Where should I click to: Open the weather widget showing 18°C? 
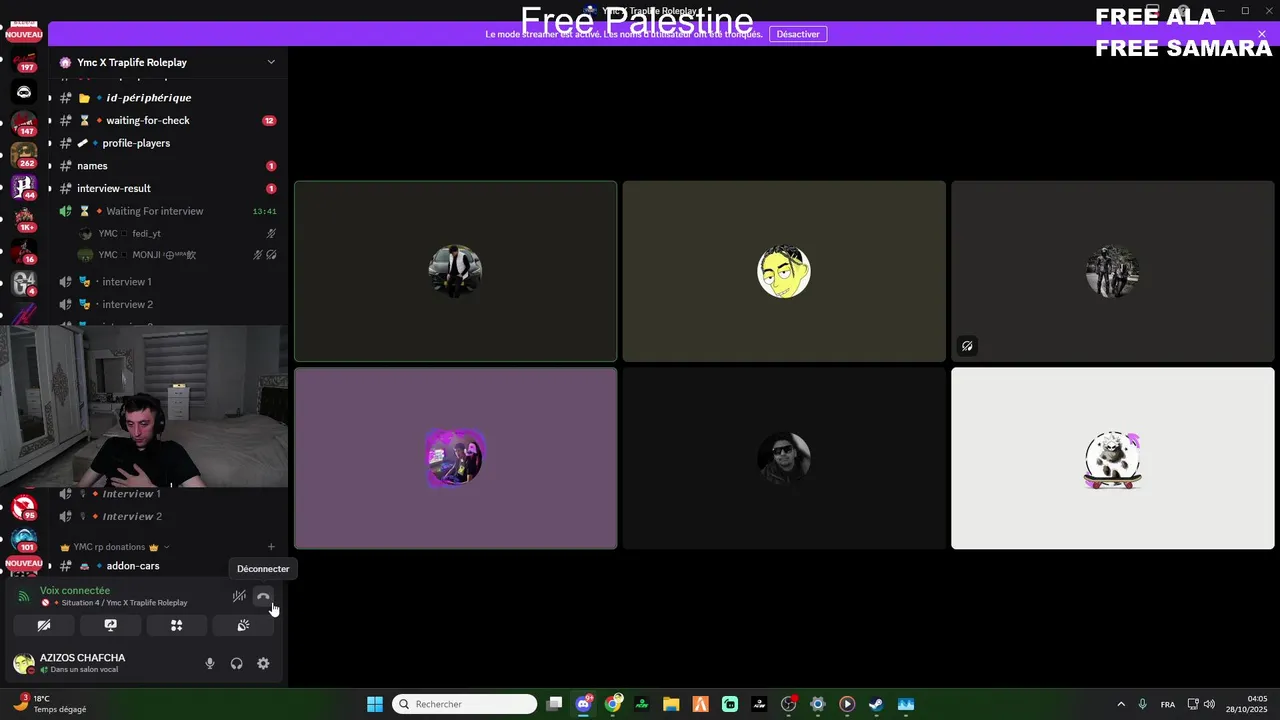(50, 704)
